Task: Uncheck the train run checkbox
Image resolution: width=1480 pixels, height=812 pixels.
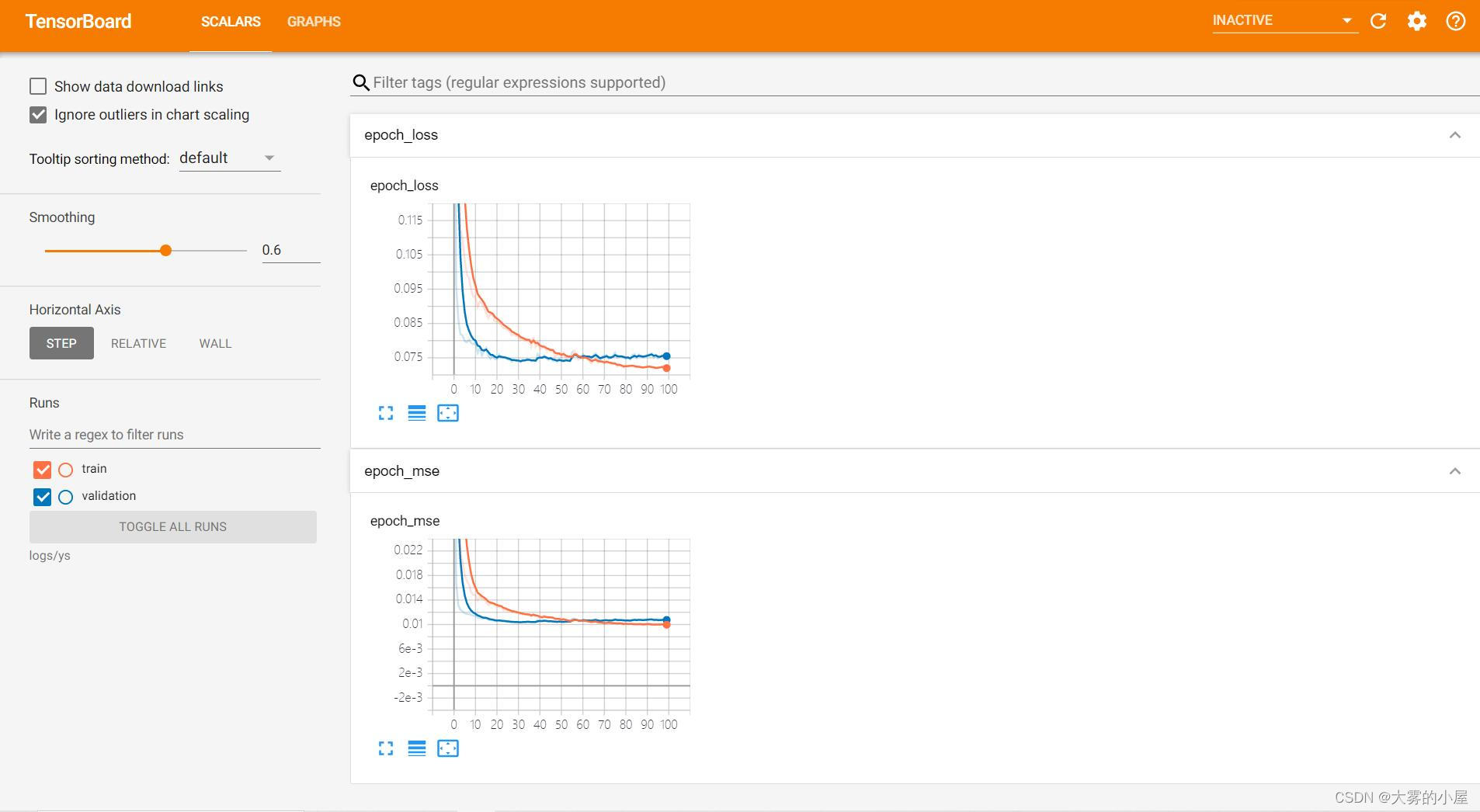Action: [x=43, y=470]
